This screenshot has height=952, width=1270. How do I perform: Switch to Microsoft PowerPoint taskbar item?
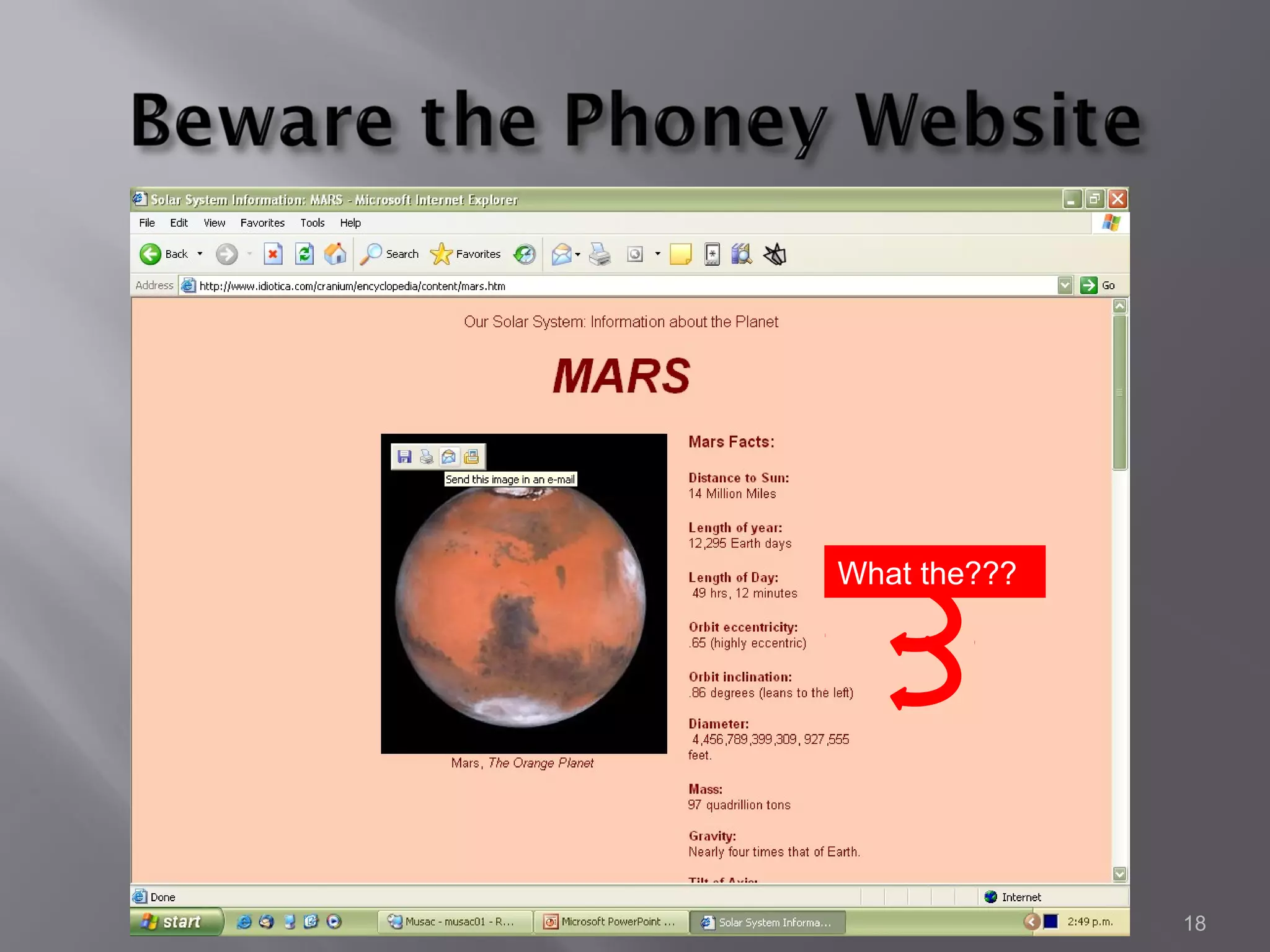(x=611, y=922)
